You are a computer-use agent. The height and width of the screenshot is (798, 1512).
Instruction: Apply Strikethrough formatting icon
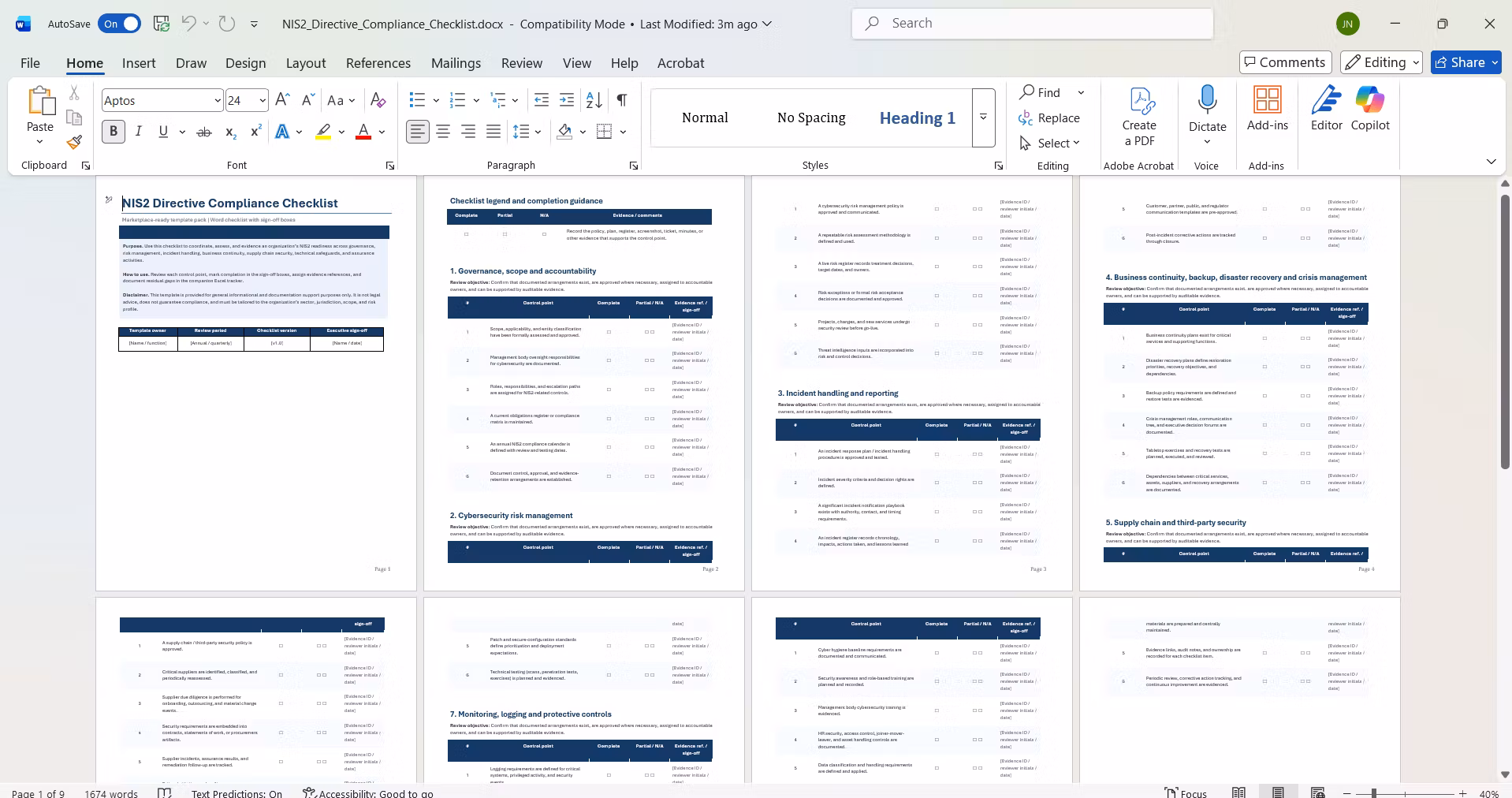click(x=204, y=132)
